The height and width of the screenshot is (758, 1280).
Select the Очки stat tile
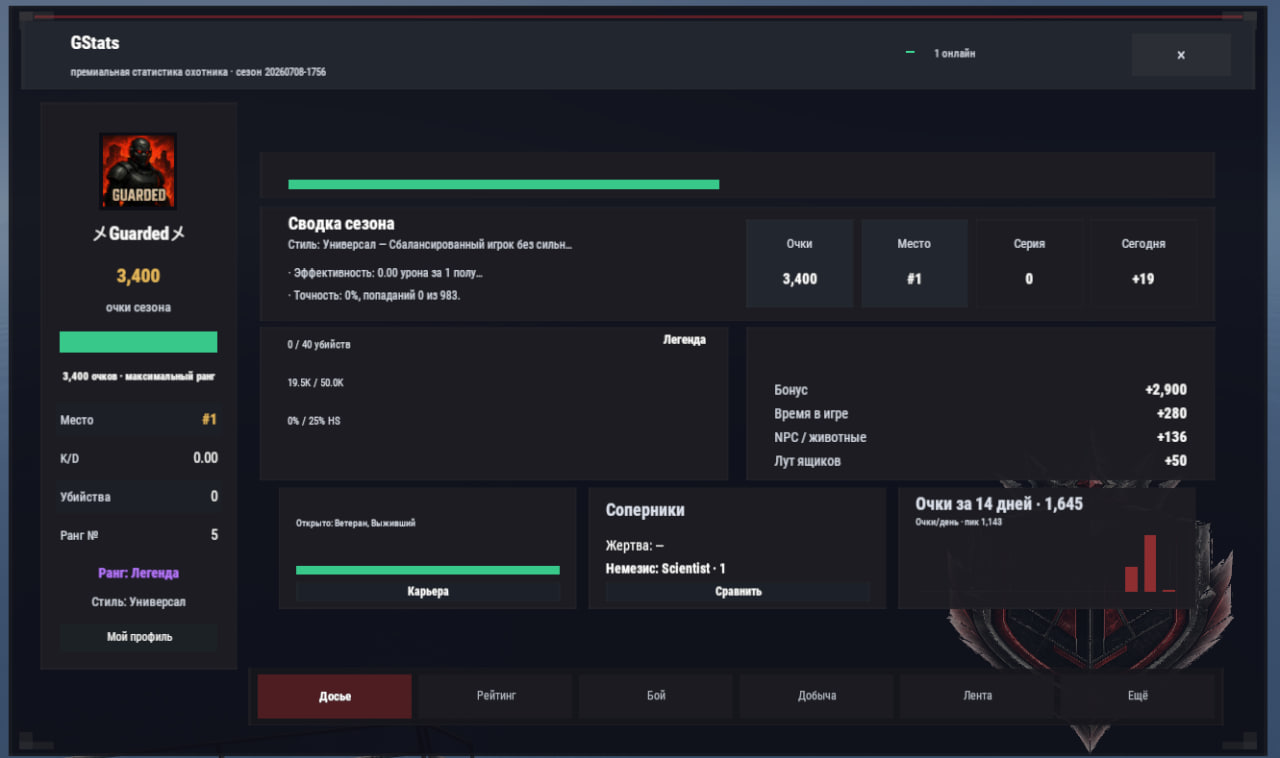tap(800, 263)
